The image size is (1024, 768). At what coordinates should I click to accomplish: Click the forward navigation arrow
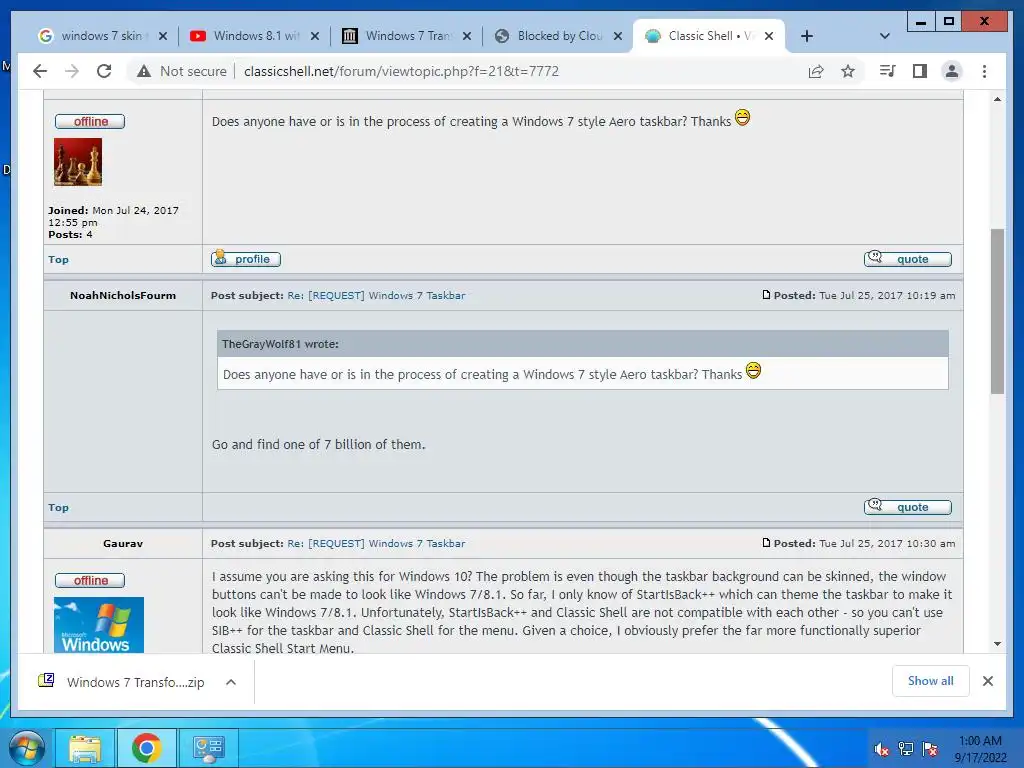click(x=72, y=71)
